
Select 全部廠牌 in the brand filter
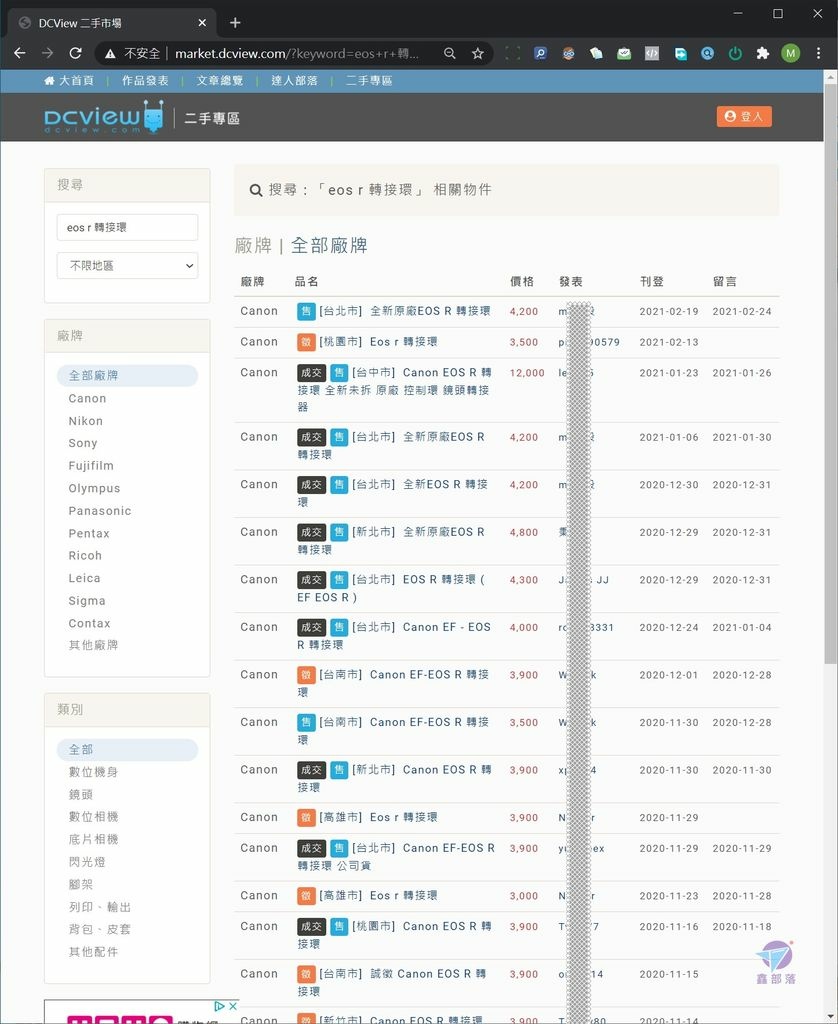point(127,376)
